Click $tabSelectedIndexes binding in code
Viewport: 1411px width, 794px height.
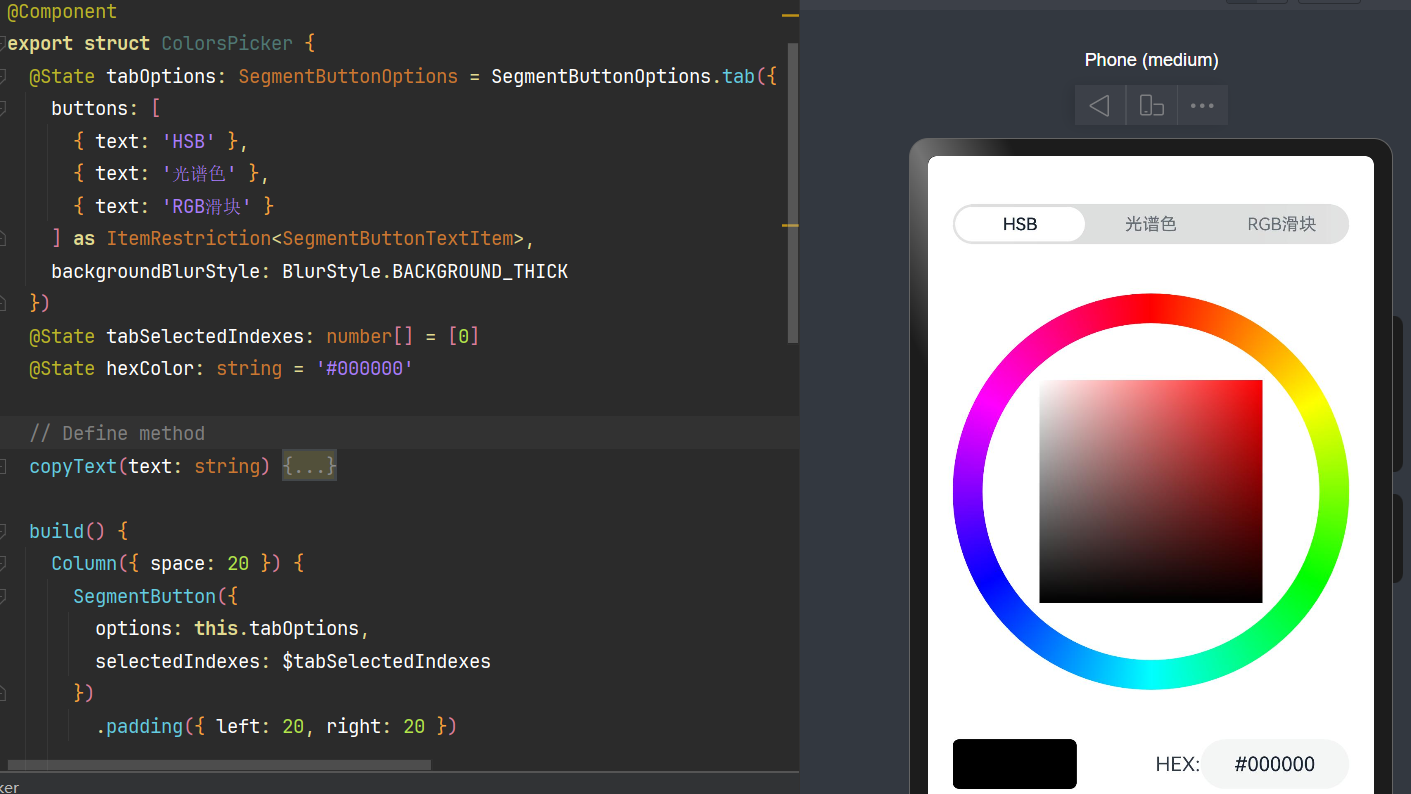386,661
